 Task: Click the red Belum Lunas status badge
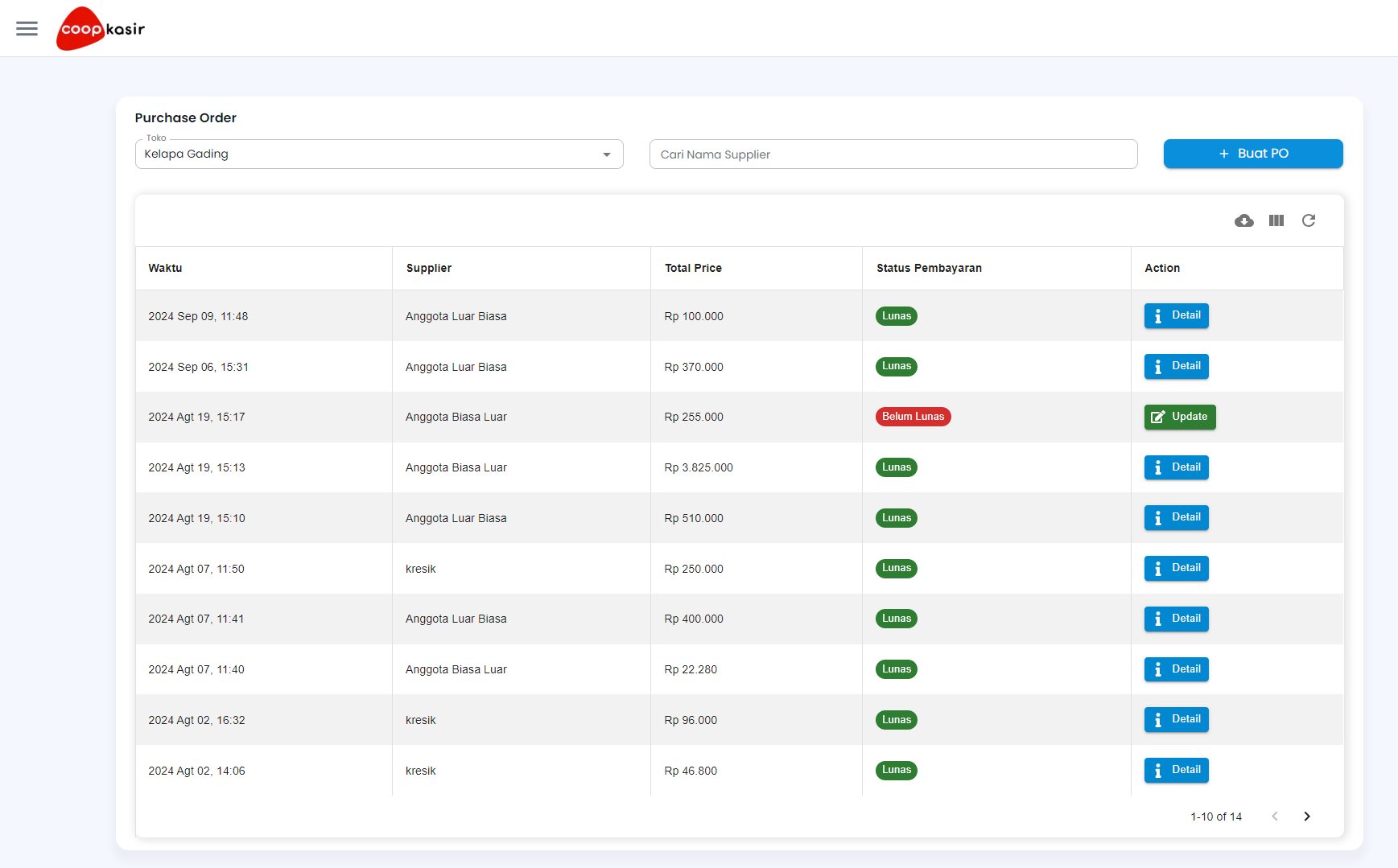(x=913, y=417)
